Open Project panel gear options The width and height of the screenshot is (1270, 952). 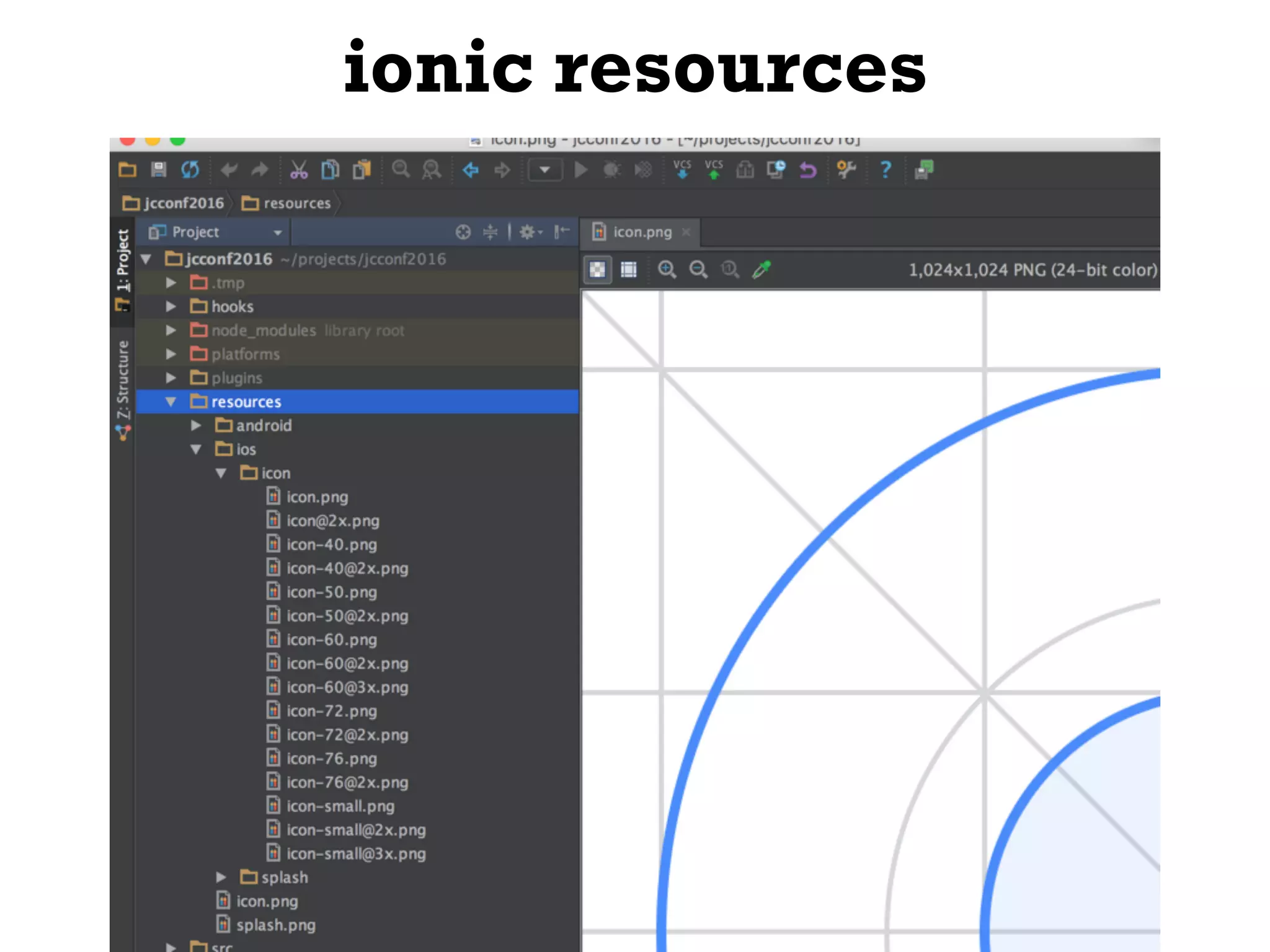tap(530, 232)
